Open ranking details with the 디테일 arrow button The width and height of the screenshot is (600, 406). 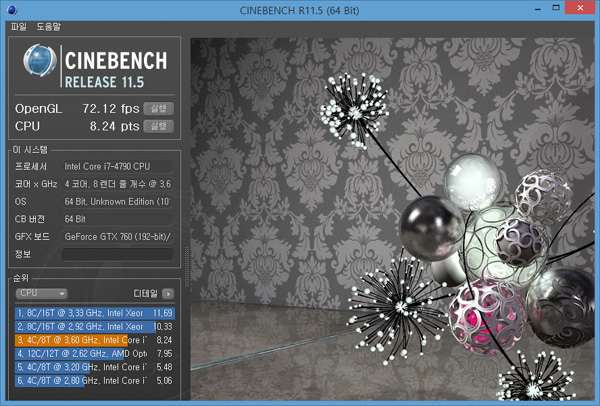pyautogui.click(x=168, y=293)
